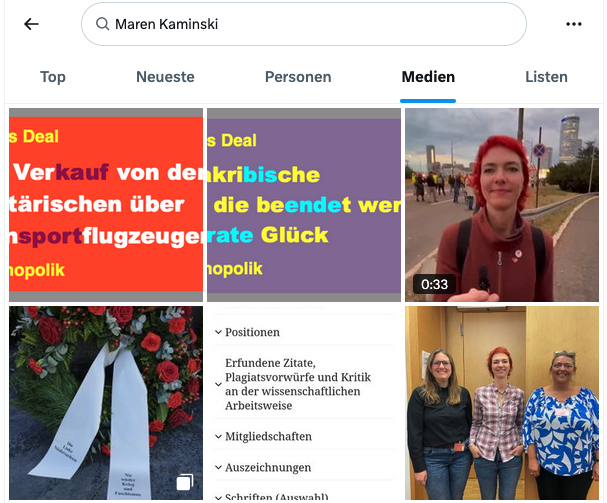Open the Personen tab
This screenshot has width=607, height=503.
tap(298, 77)
